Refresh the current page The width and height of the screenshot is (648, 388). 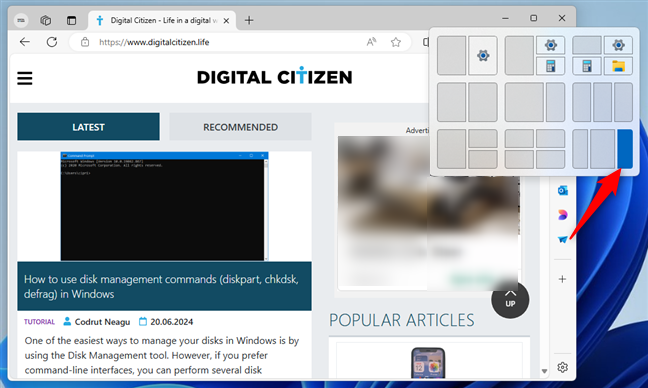pyautogui.click(x=52, y=42)
